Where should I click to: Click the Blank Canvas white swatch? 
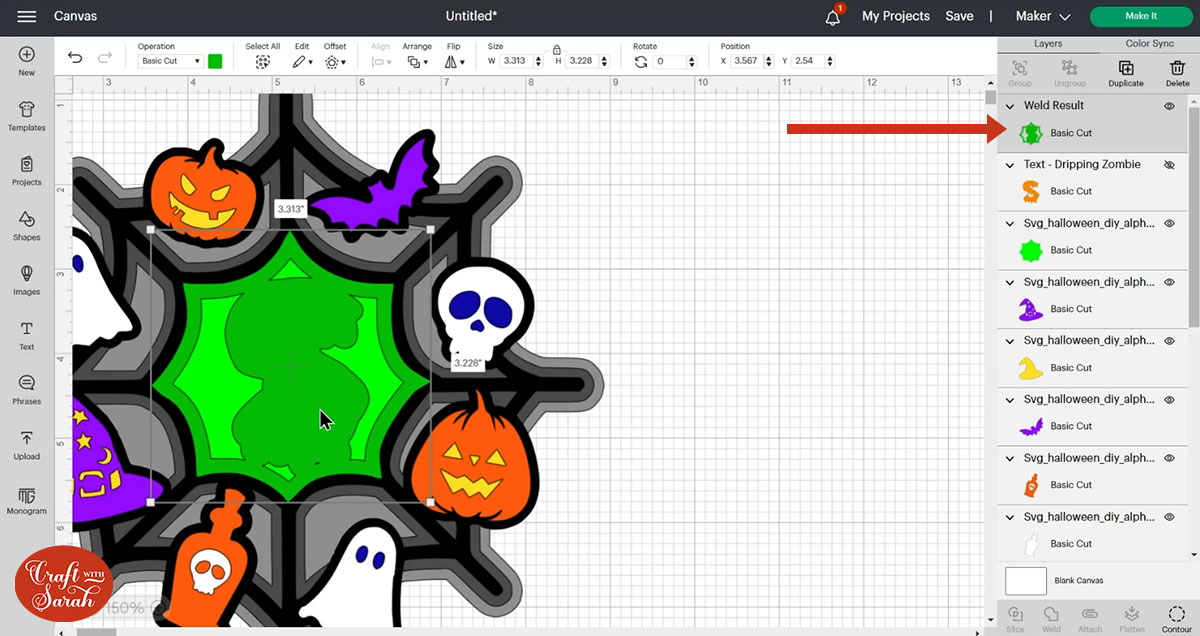coord(1026,581)
